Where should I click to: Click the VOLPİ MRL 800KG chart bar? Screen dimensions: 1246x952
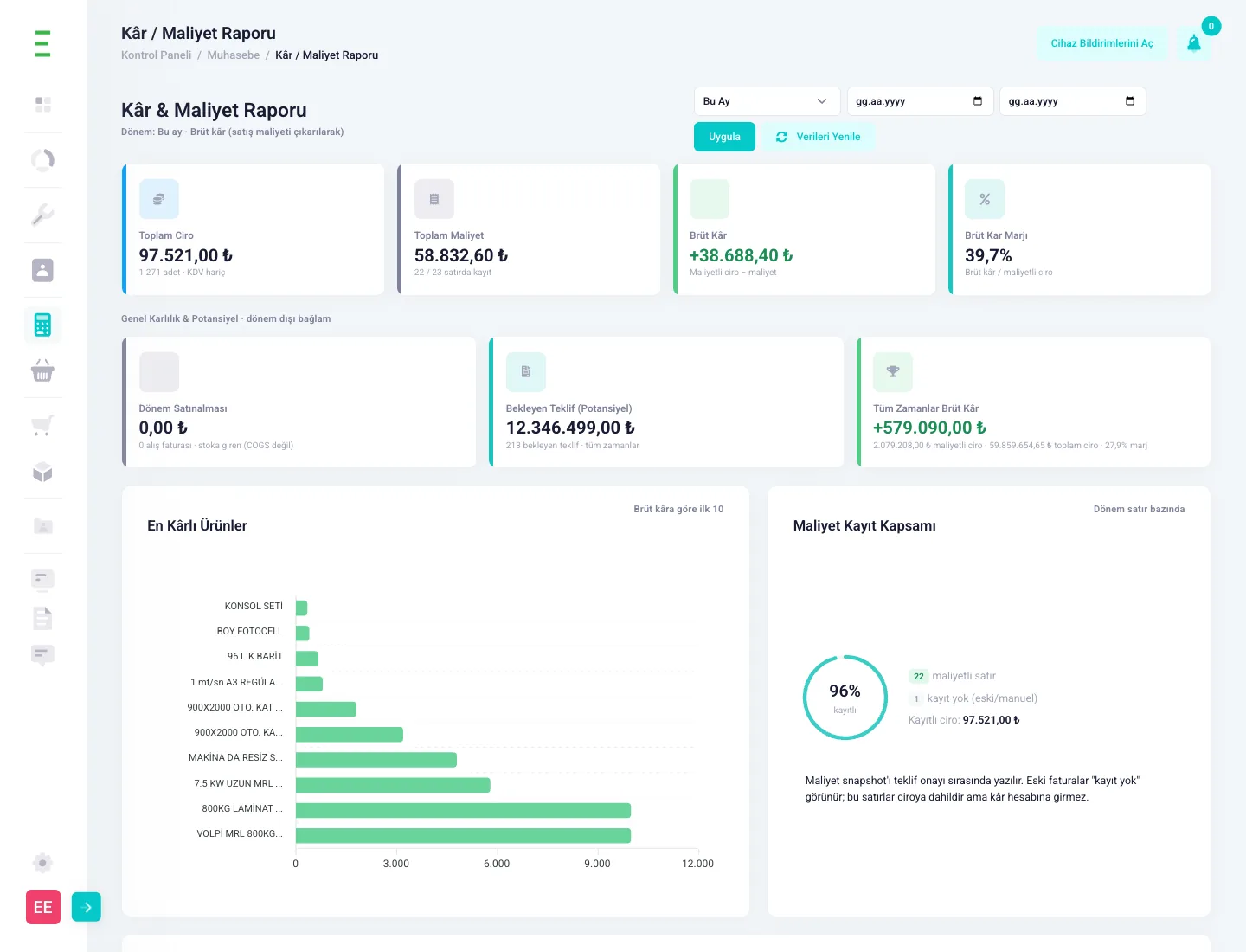coord(463,835)
